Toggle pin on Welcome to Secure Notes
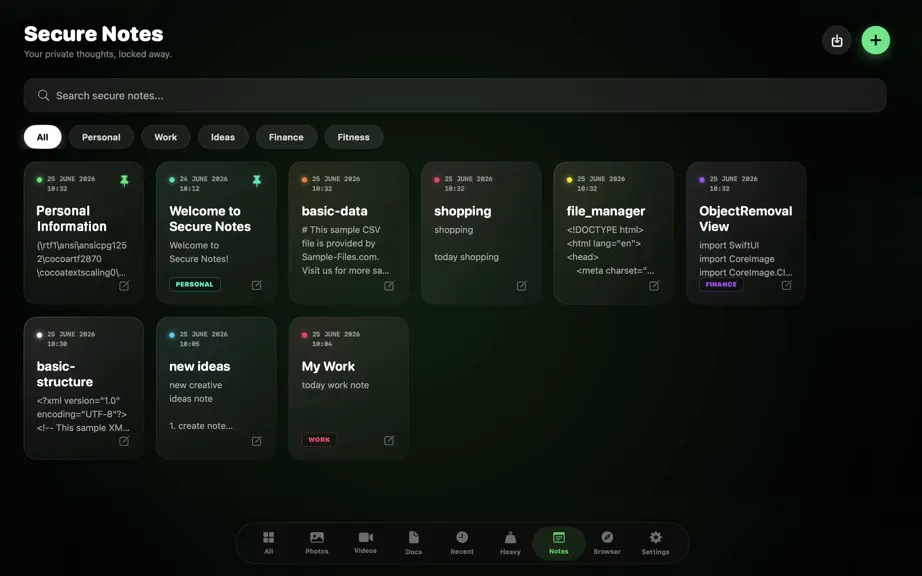This screenshot has width=922, height=576. point(257,180)
